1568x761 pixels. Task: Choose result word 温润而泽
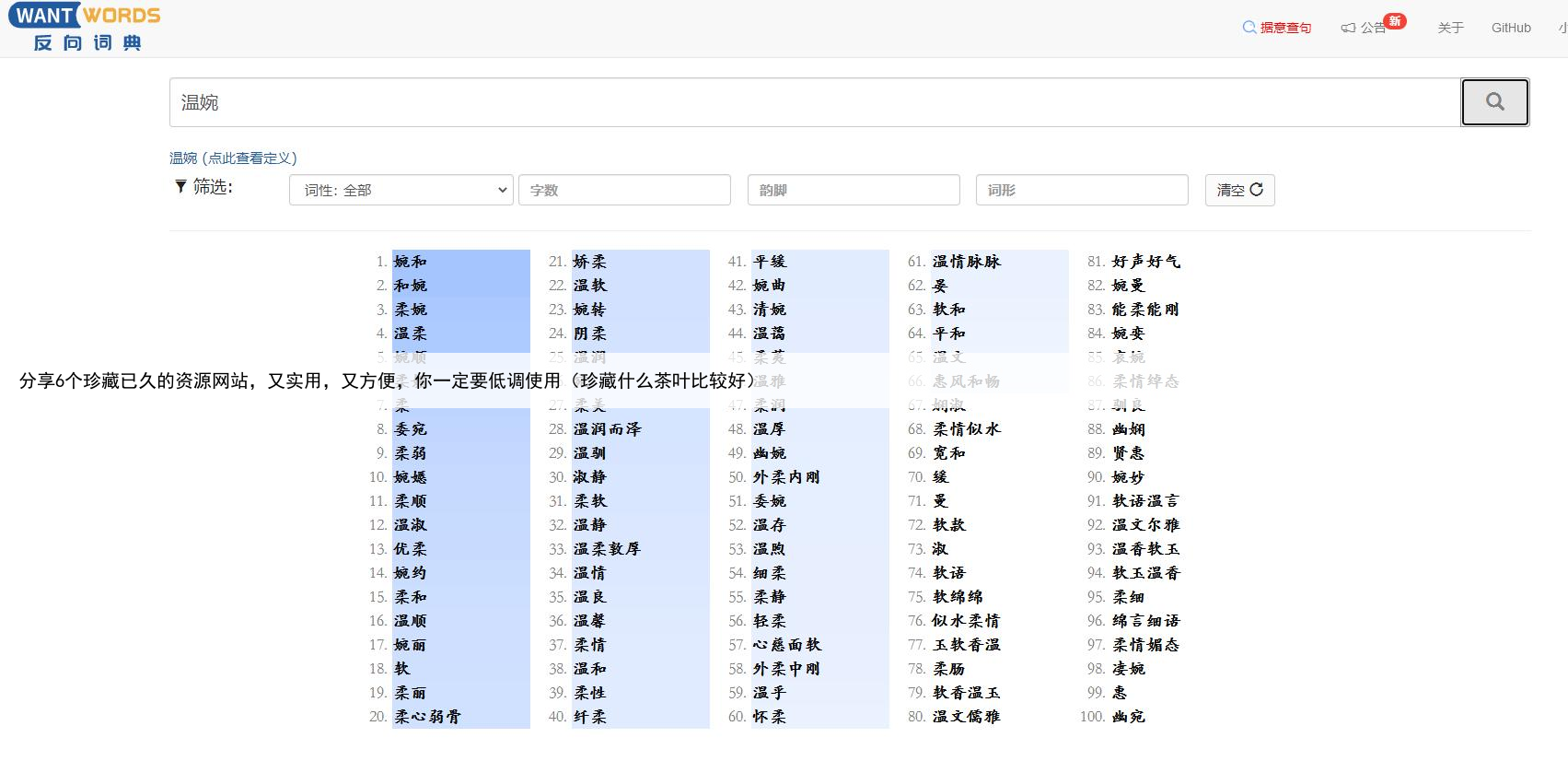608,429
